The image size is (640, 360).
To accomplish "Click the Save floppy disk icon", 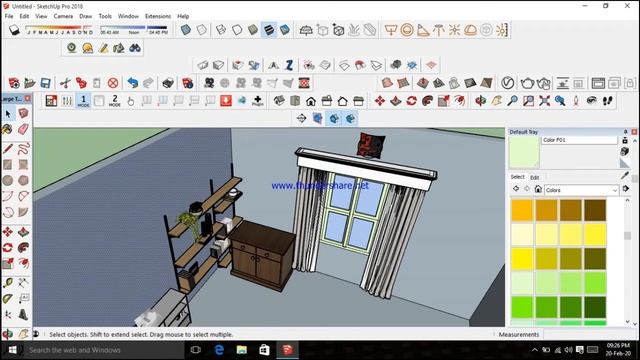I will 45,83.
